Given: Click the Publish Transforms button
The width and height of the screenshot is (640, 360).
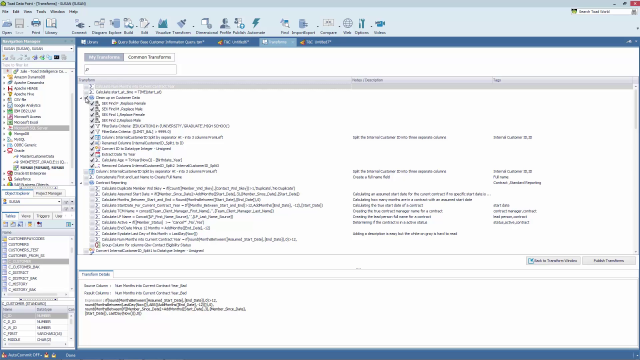Looking at the screenshot, I should click(609, 260).
